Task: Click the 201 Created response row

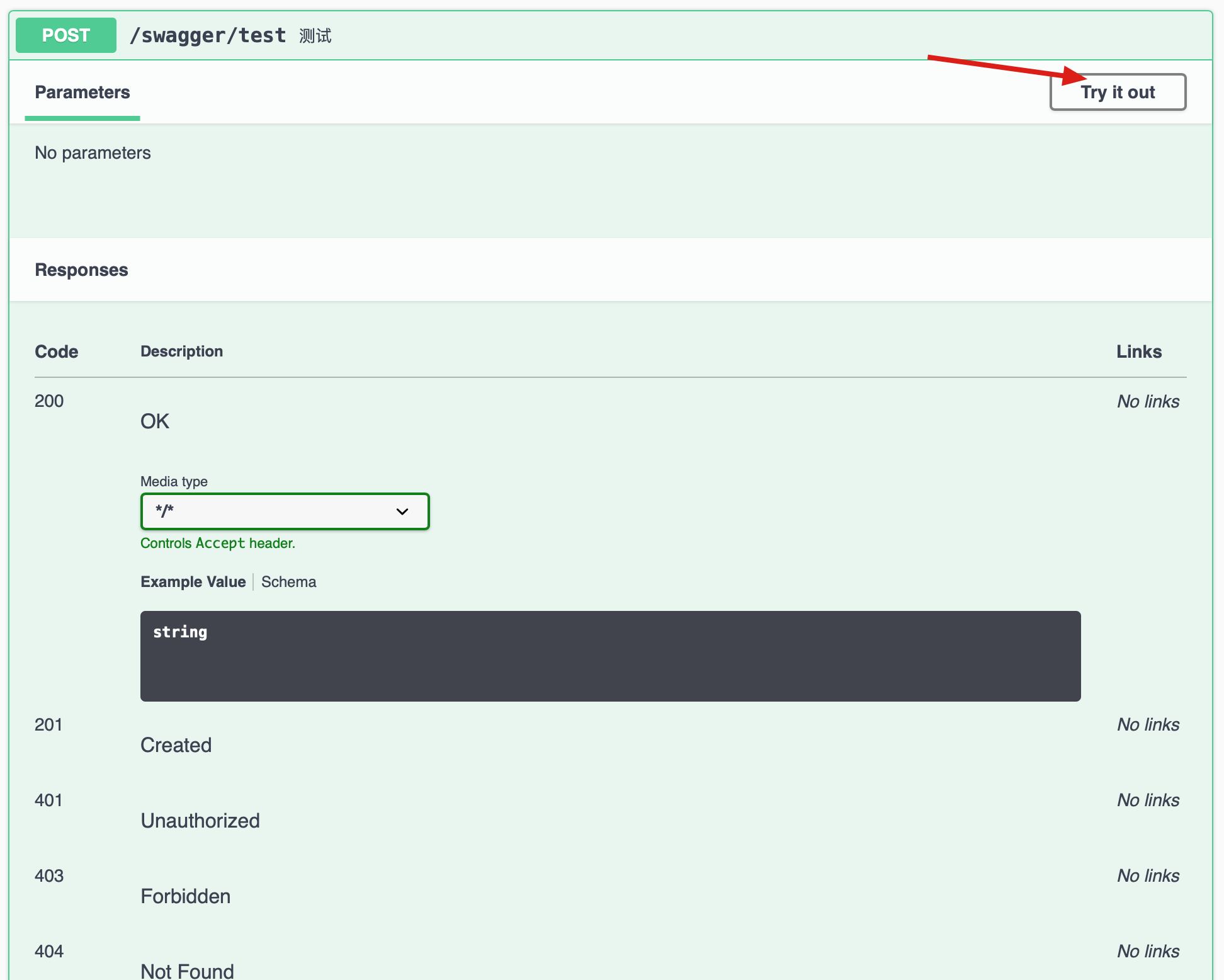Action: 176,745
